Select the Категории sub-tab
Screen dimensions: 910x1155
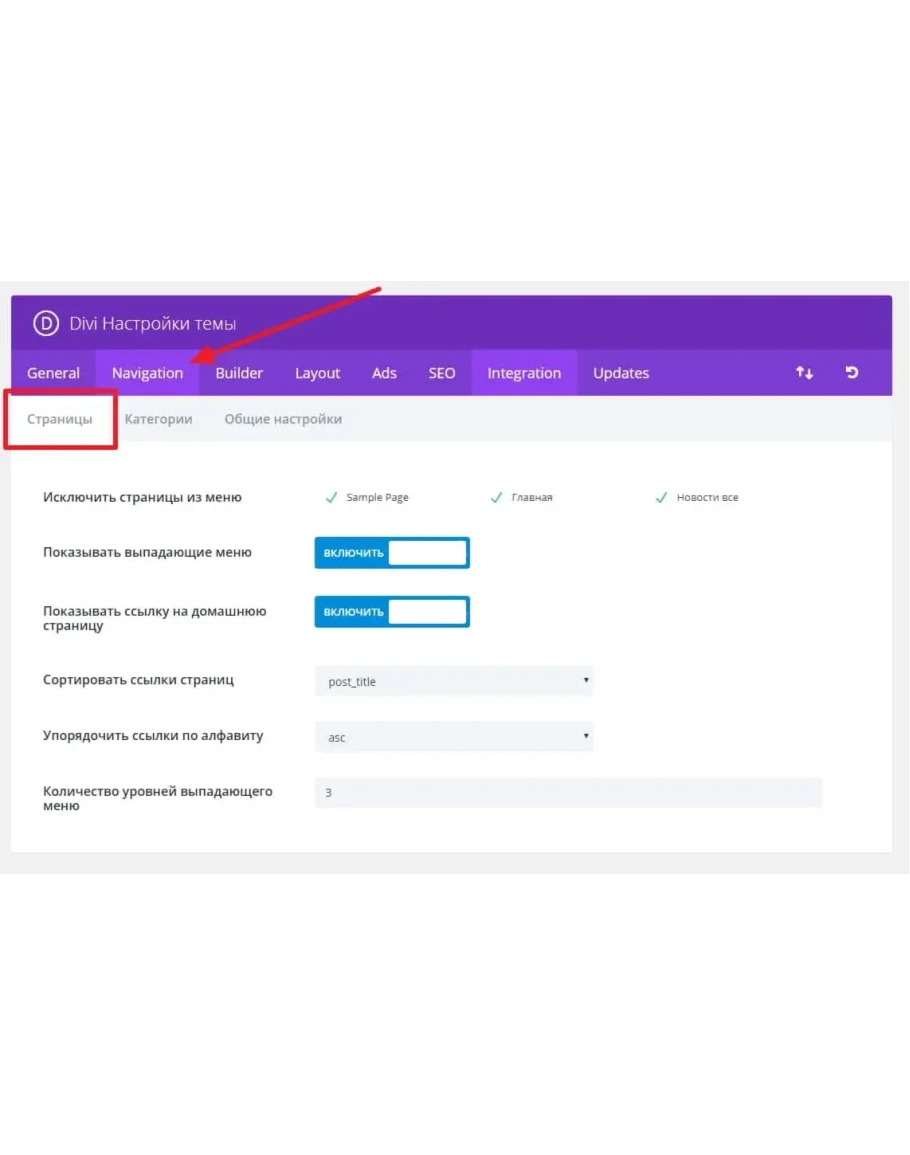click(x=158, y=419)
